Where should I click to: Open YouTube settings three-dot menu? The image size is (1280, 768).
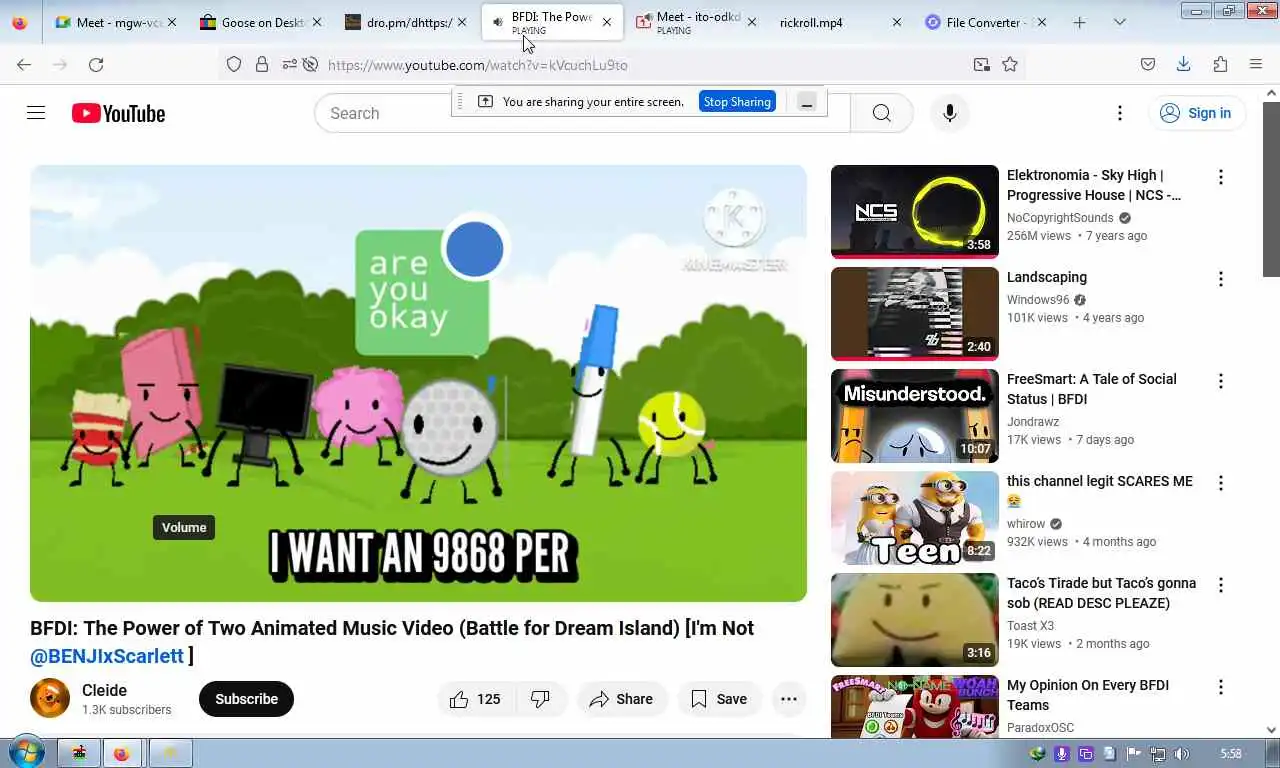(x=1120, y=113)
